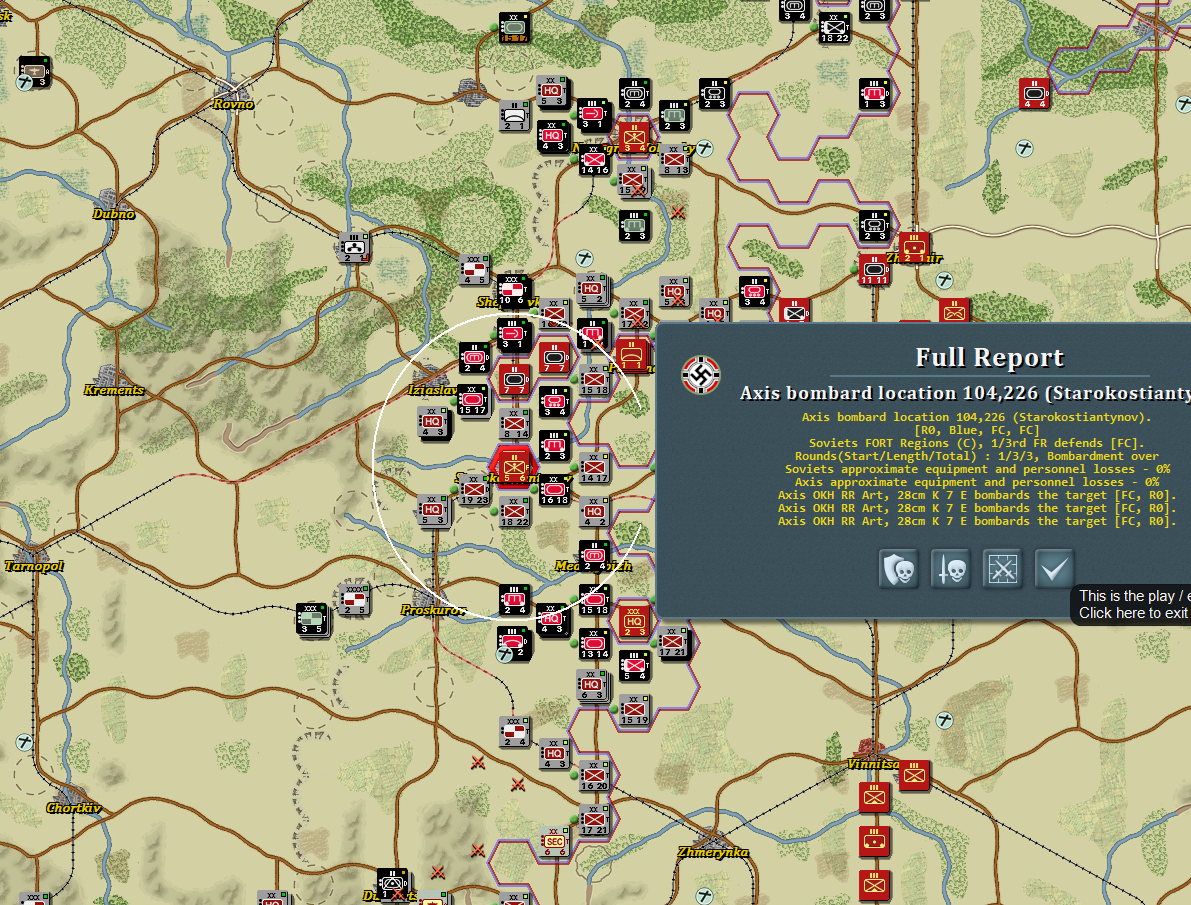Select the gray infantry counter 8 14

pyautogui.click(x=515, y=423)
